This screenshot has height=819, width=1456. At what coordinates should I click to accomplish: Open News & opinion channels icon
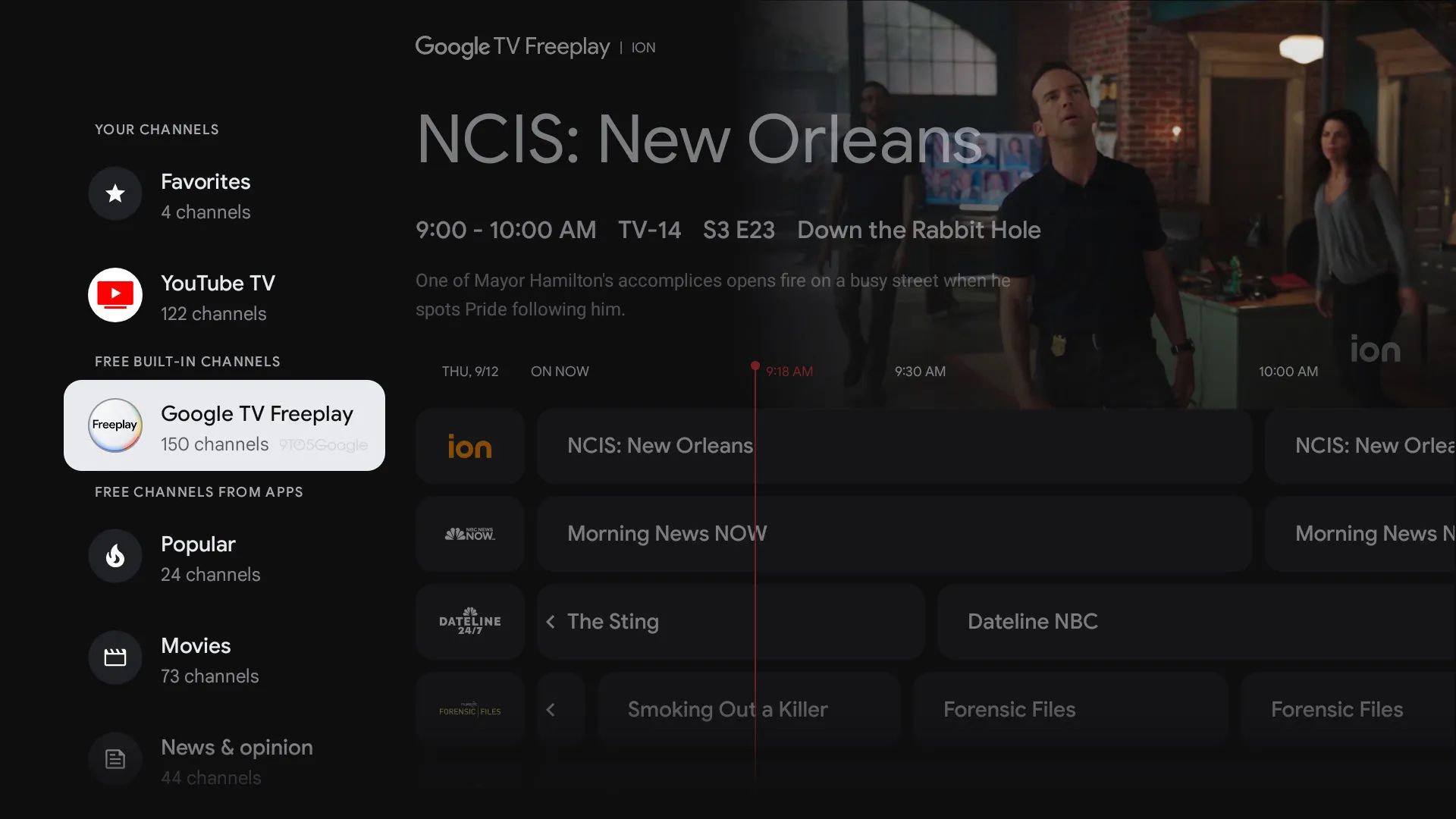pyautogui.click(x=116, y=757)
